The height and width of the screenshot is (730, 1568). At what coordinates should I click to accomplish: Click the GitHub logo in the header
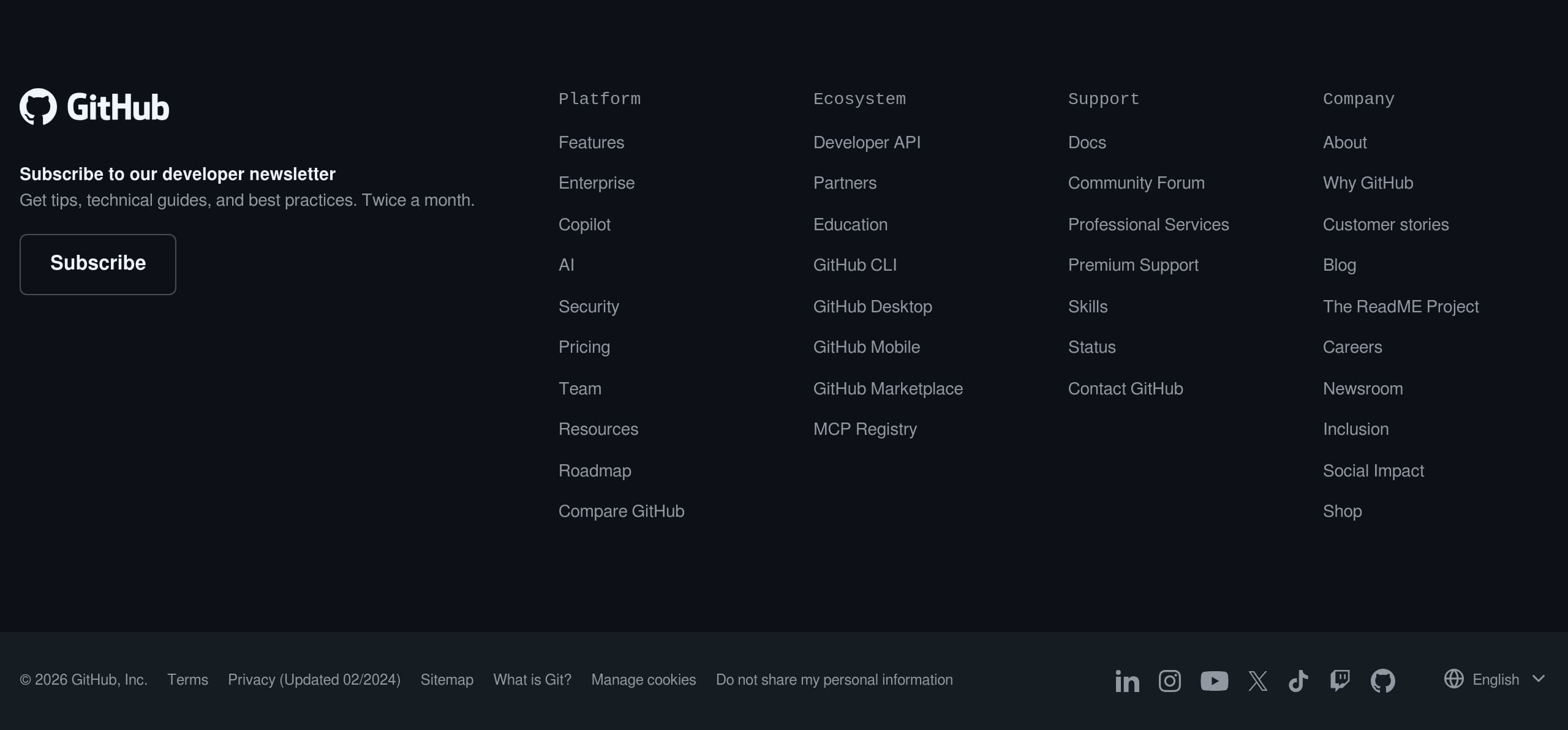click(x=94, y=106)
